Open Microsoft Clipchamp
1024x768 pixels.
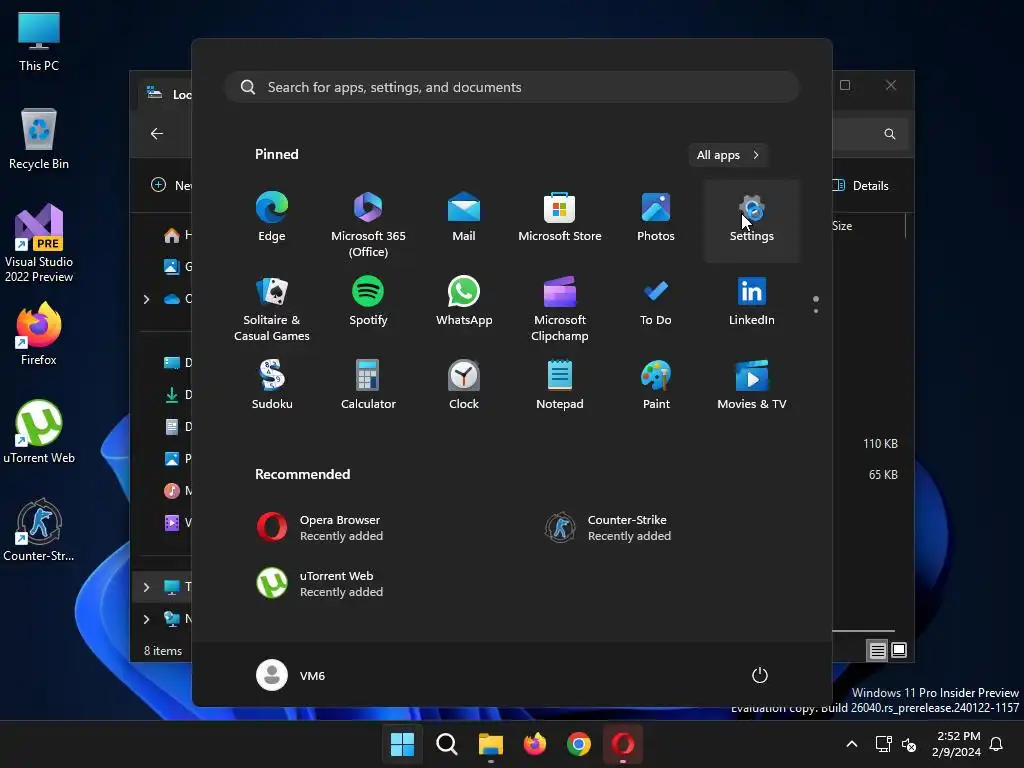tap(560, 307)
